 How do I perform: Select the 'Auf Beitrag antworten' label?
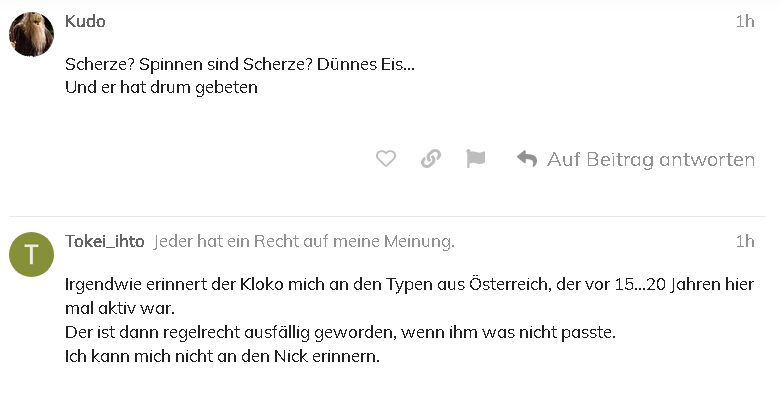point(651,159)
